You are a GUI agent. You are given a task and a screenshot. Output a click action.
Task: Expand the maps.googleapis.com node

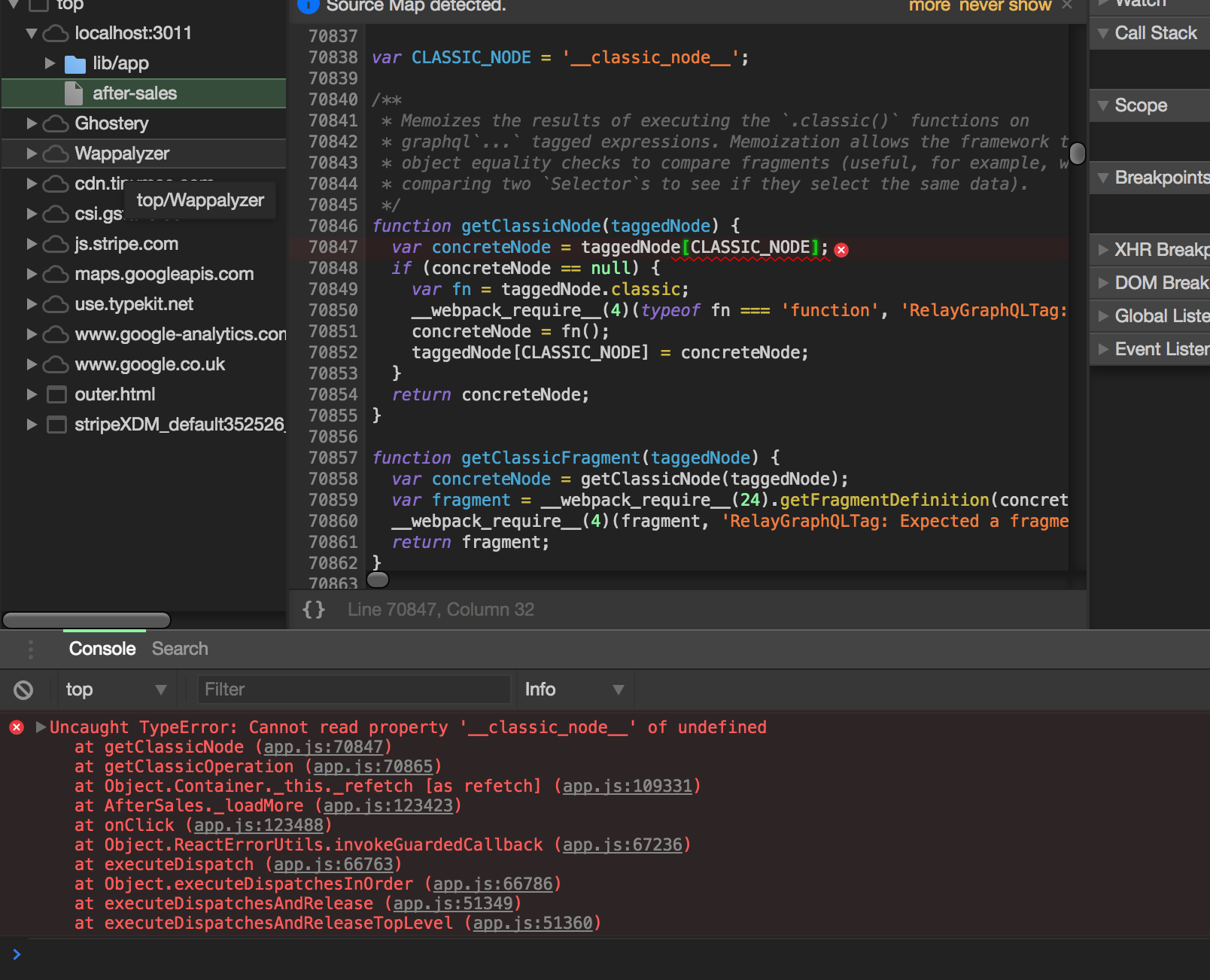[x=32, y=274]
